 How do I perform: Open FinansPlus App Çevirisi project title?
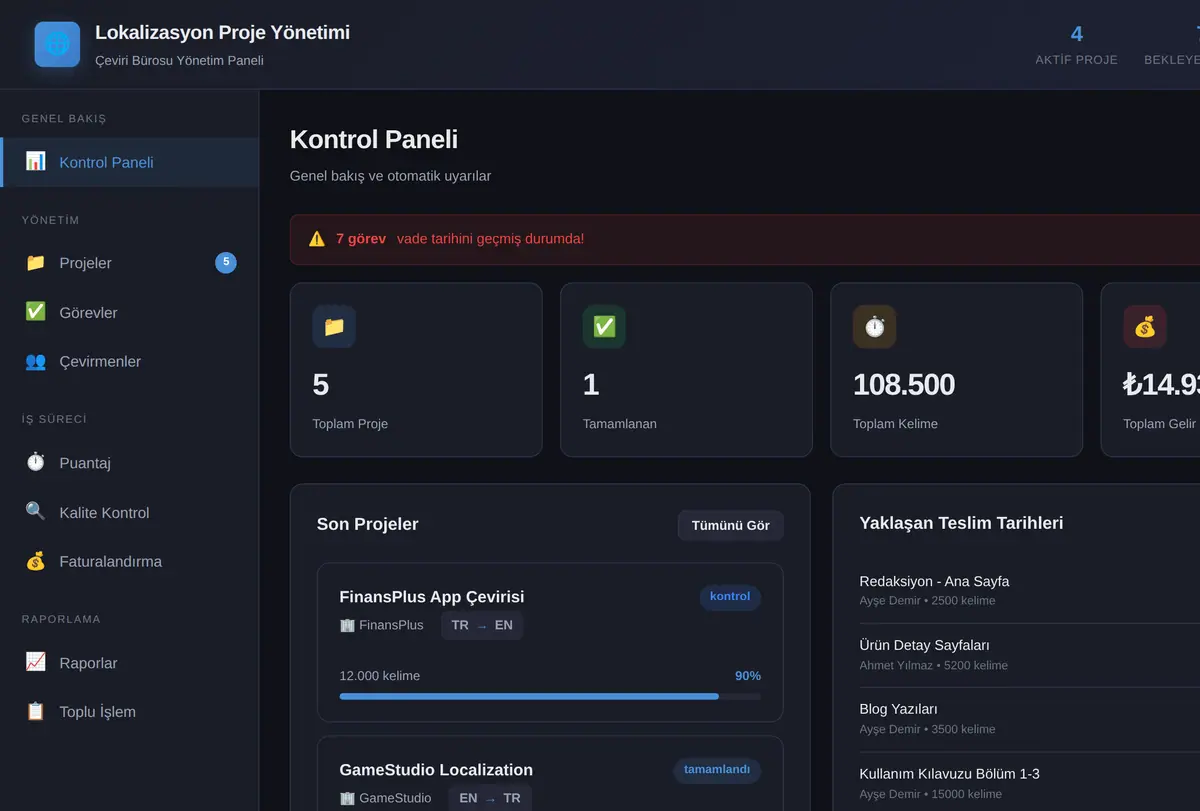pyautogui.click(x=432, y=597)
